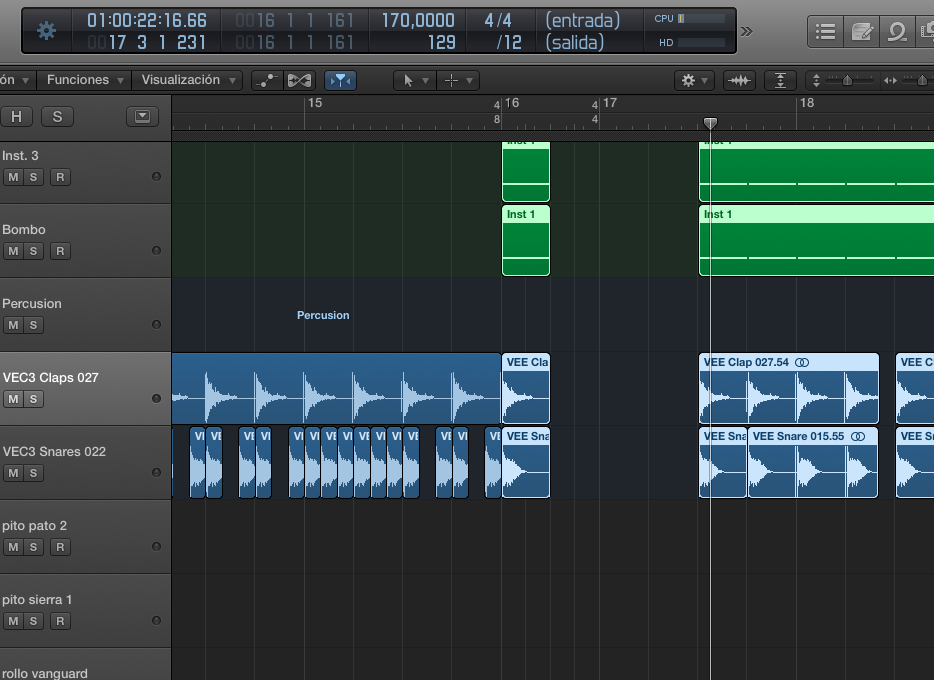934x680 pixels.
Task: Open the Loop Browser button
Action: [896, 32]
